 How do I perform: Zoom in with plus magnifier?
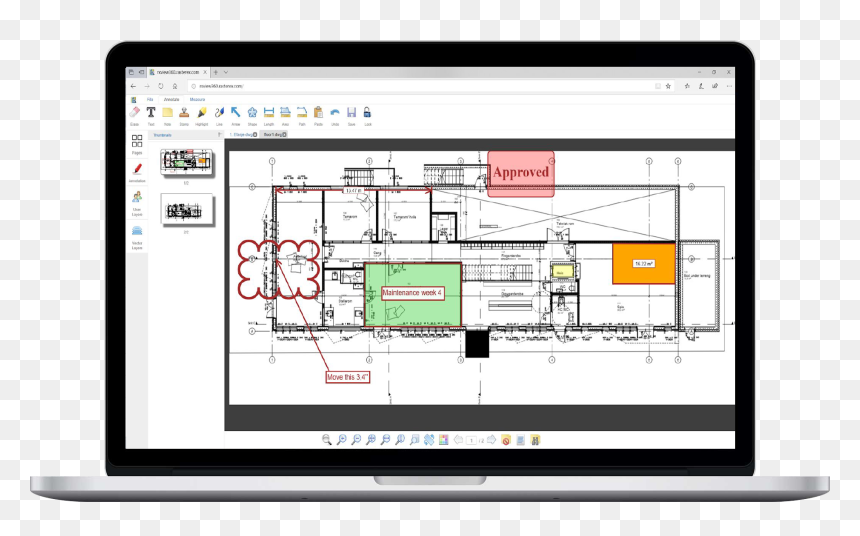click(341, 439)
